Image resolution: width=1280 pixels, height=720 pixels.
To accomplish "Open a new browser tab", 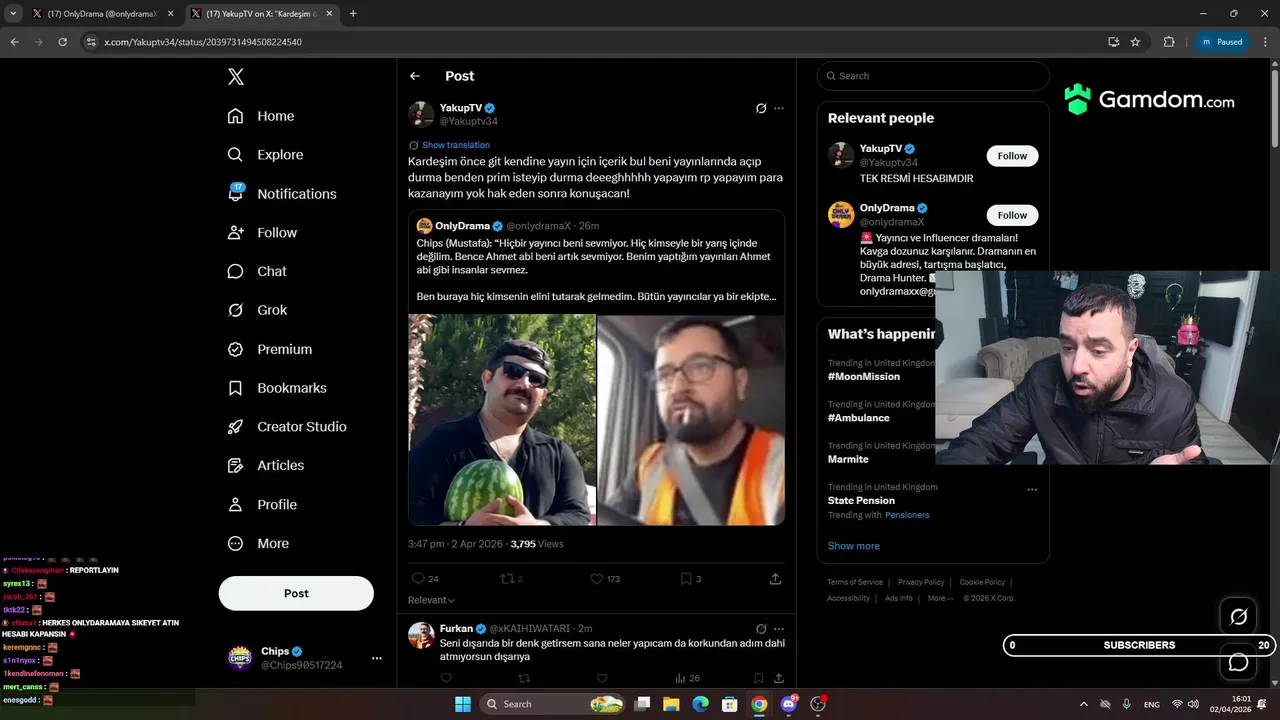I will click(x=353, y=14).
